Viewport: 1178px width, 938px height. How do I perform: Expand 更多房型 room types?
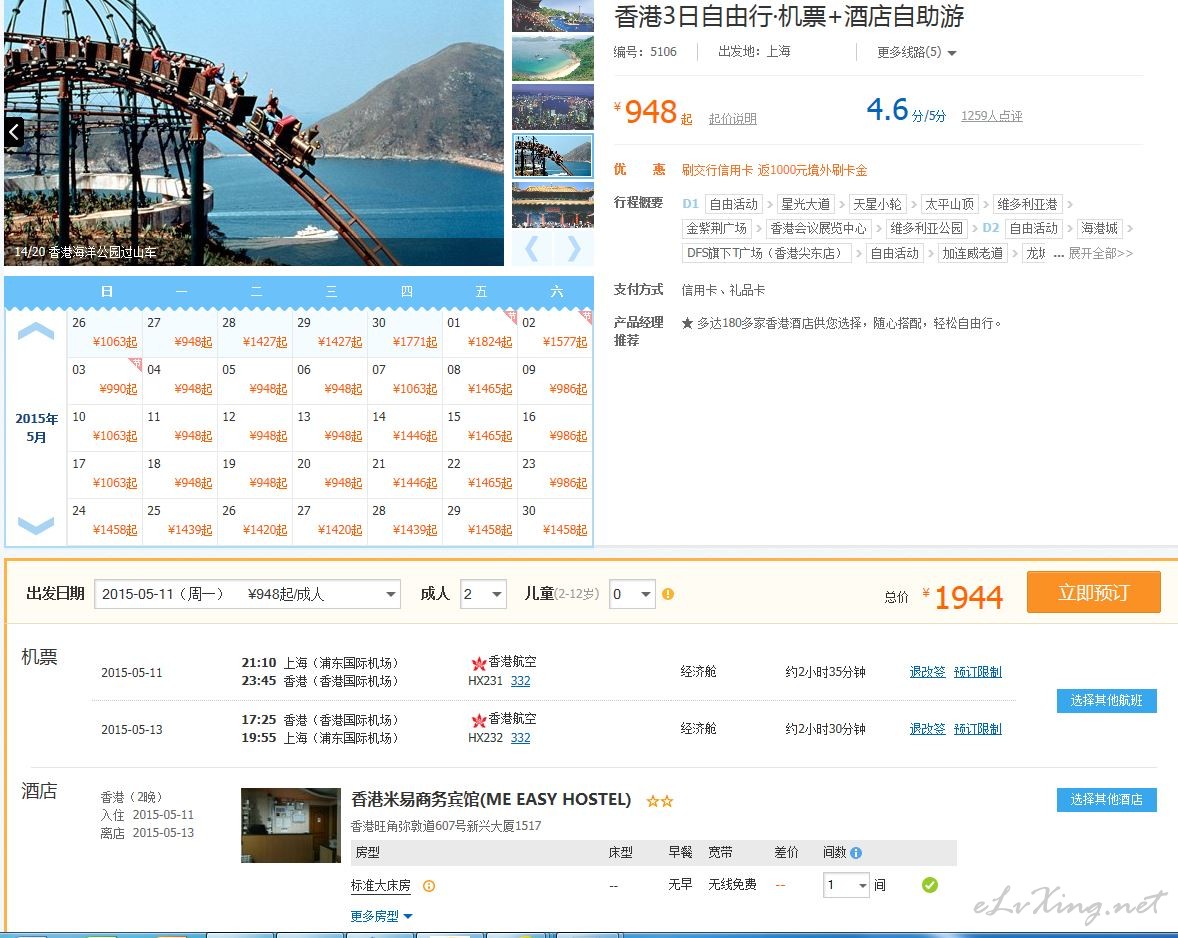382,916
